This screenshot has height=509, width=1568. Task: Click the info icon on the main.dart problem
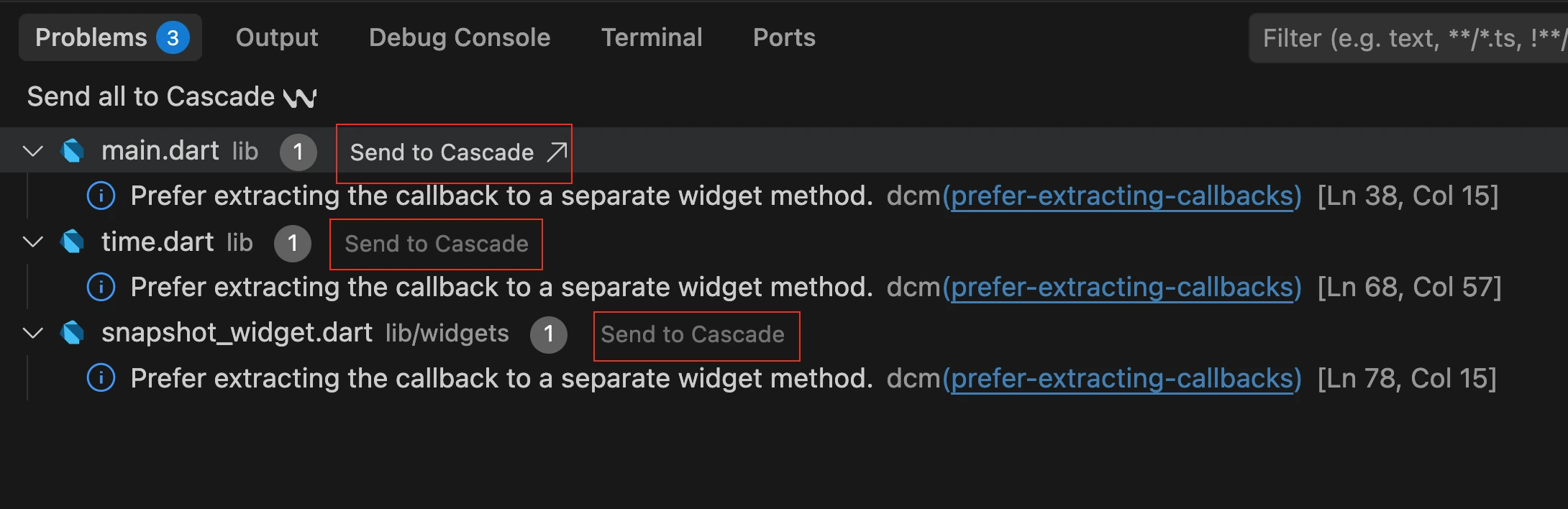pyautogui.click(x=100, y=195)
